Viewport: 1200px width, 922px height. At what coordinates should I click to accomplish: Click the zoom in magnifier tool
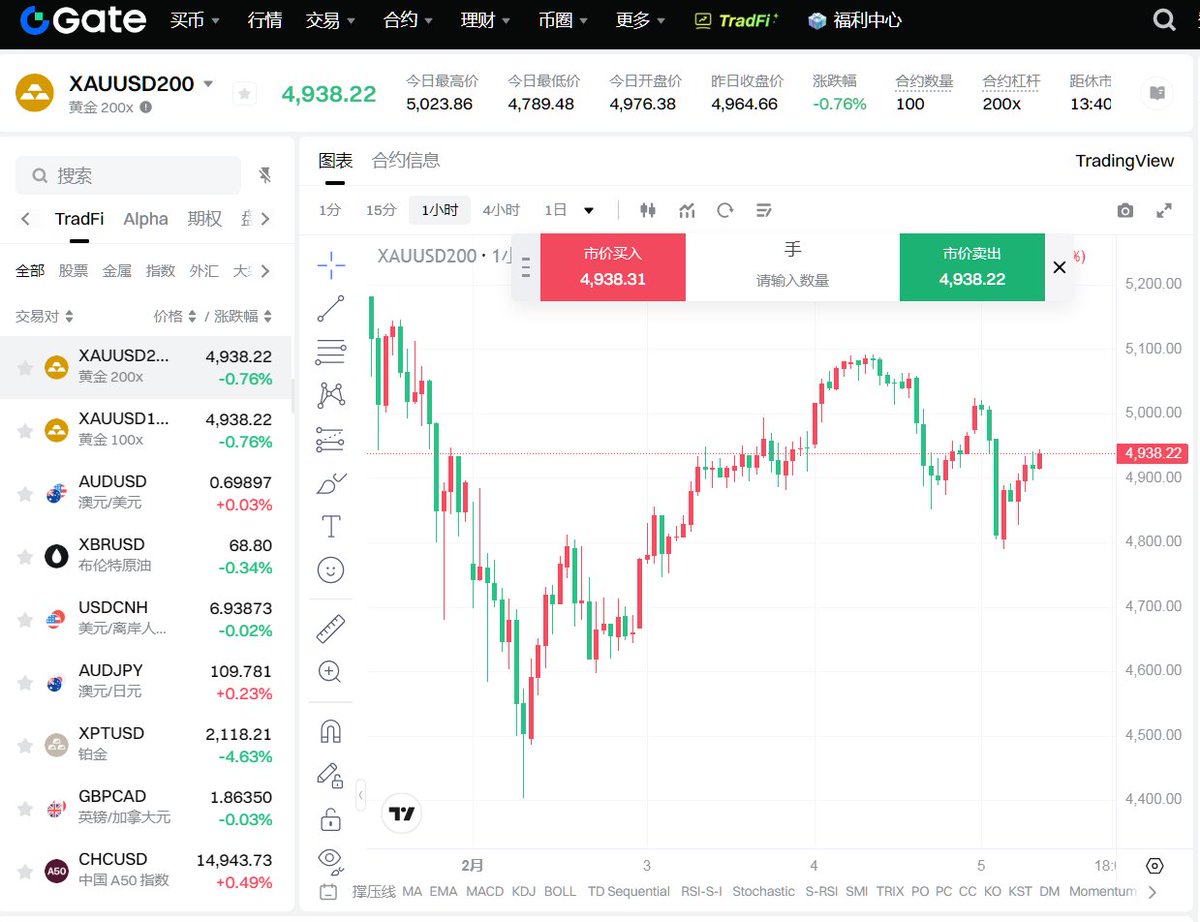pos(331,671)
